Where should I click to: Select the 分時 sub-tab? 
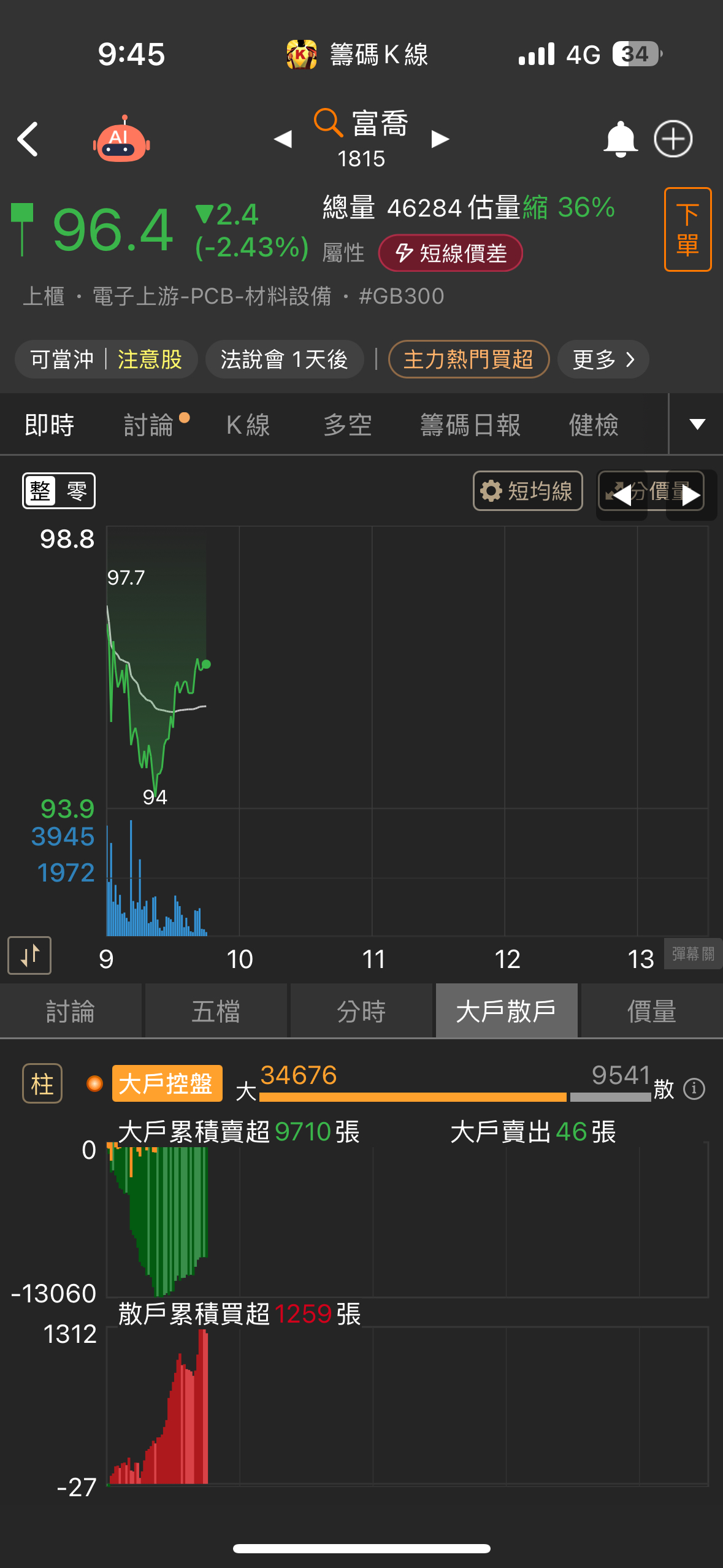tap(361, 1011)
